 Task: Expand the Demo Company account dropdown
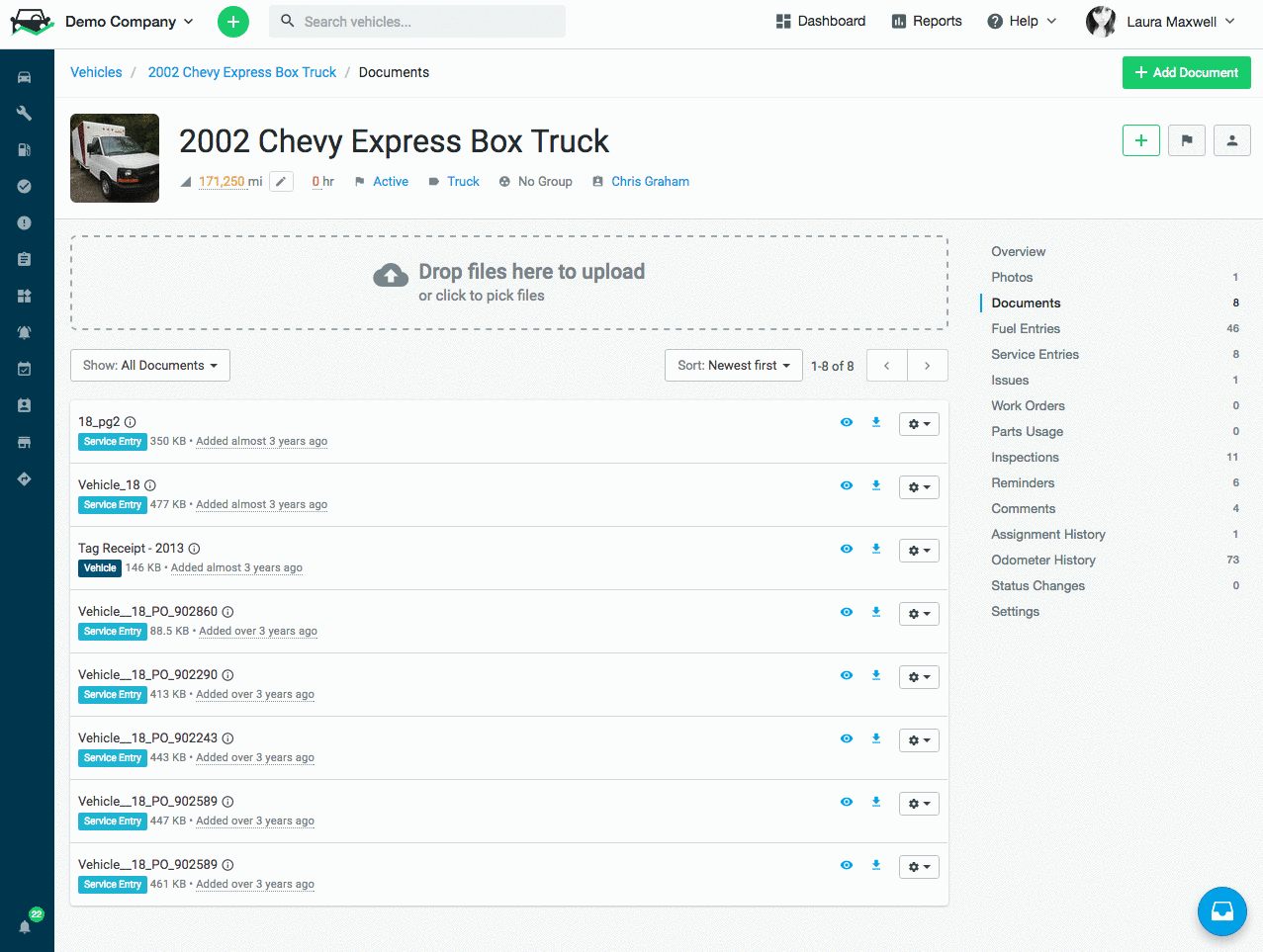[x=130, y=21]
